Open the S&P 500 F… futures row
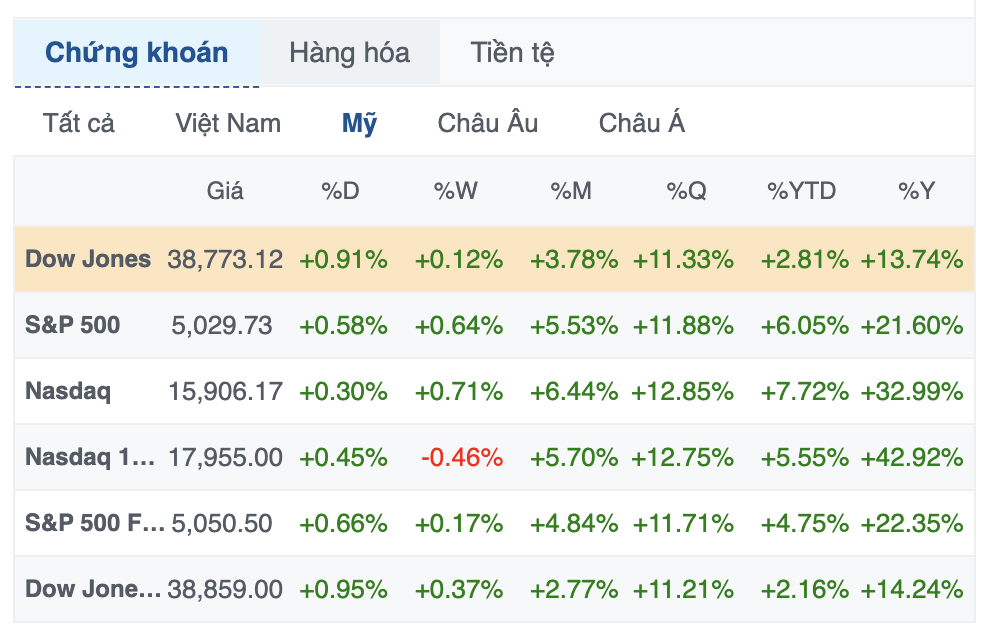 95,523
